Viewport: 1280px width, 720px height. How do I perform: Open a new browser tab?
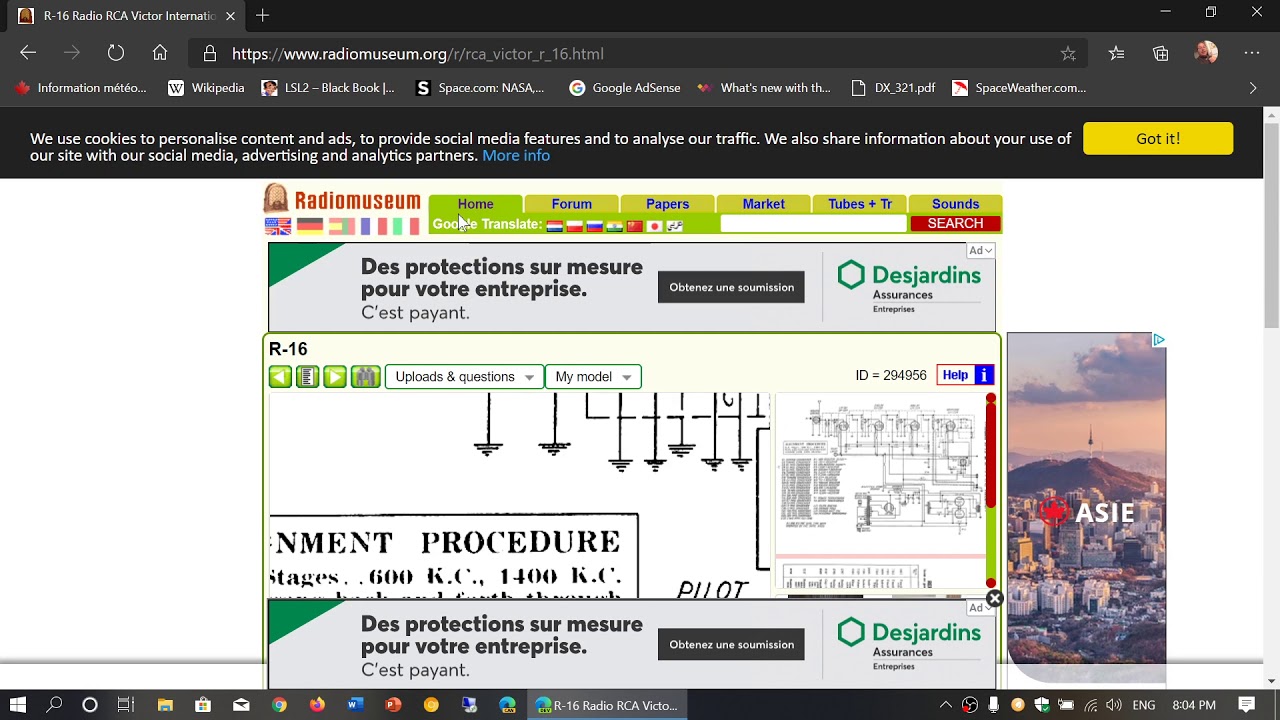262,16
